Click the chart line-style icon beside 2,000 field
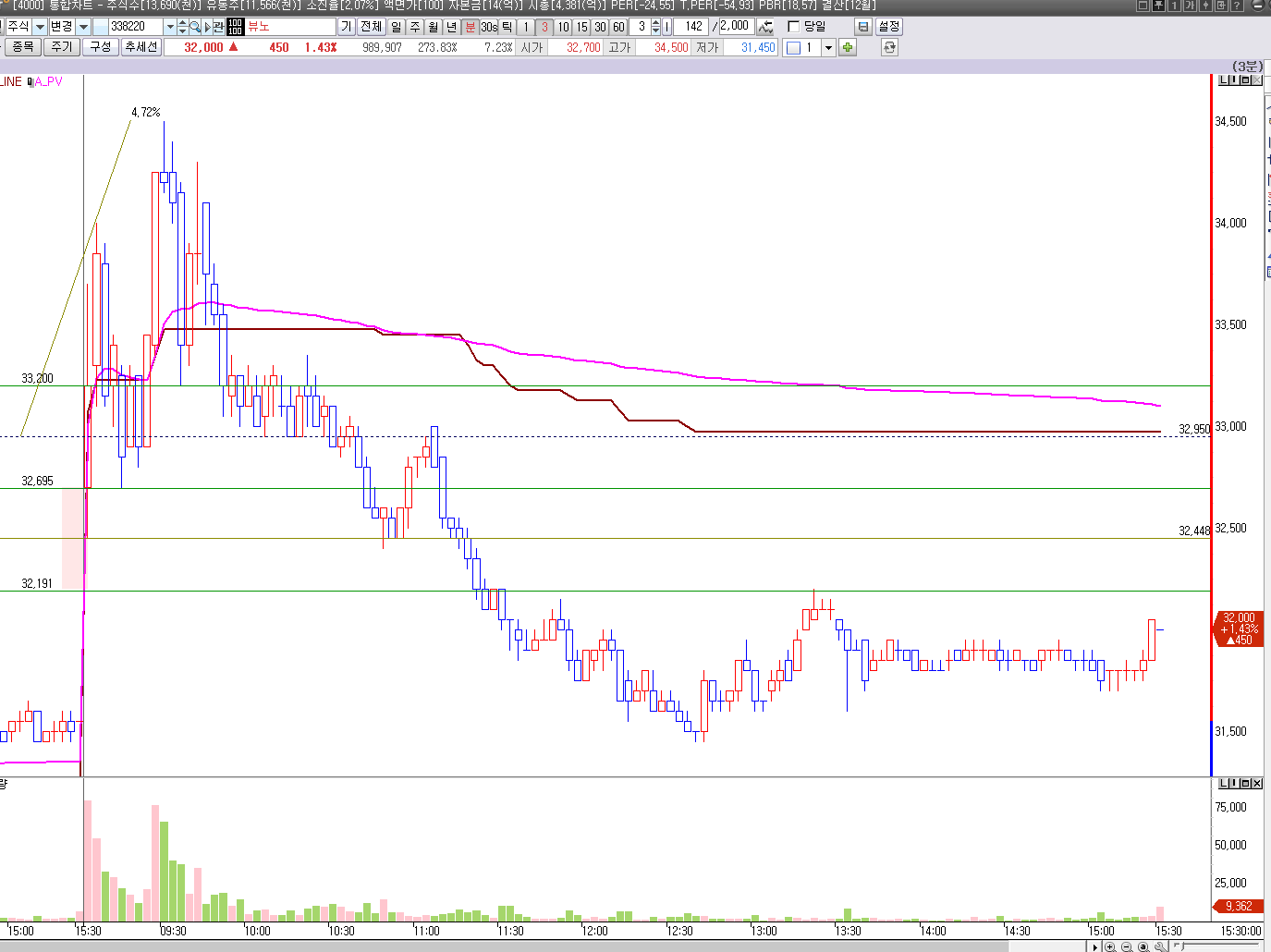Viewport: 1271px width, 952px height. pos(765,27)
